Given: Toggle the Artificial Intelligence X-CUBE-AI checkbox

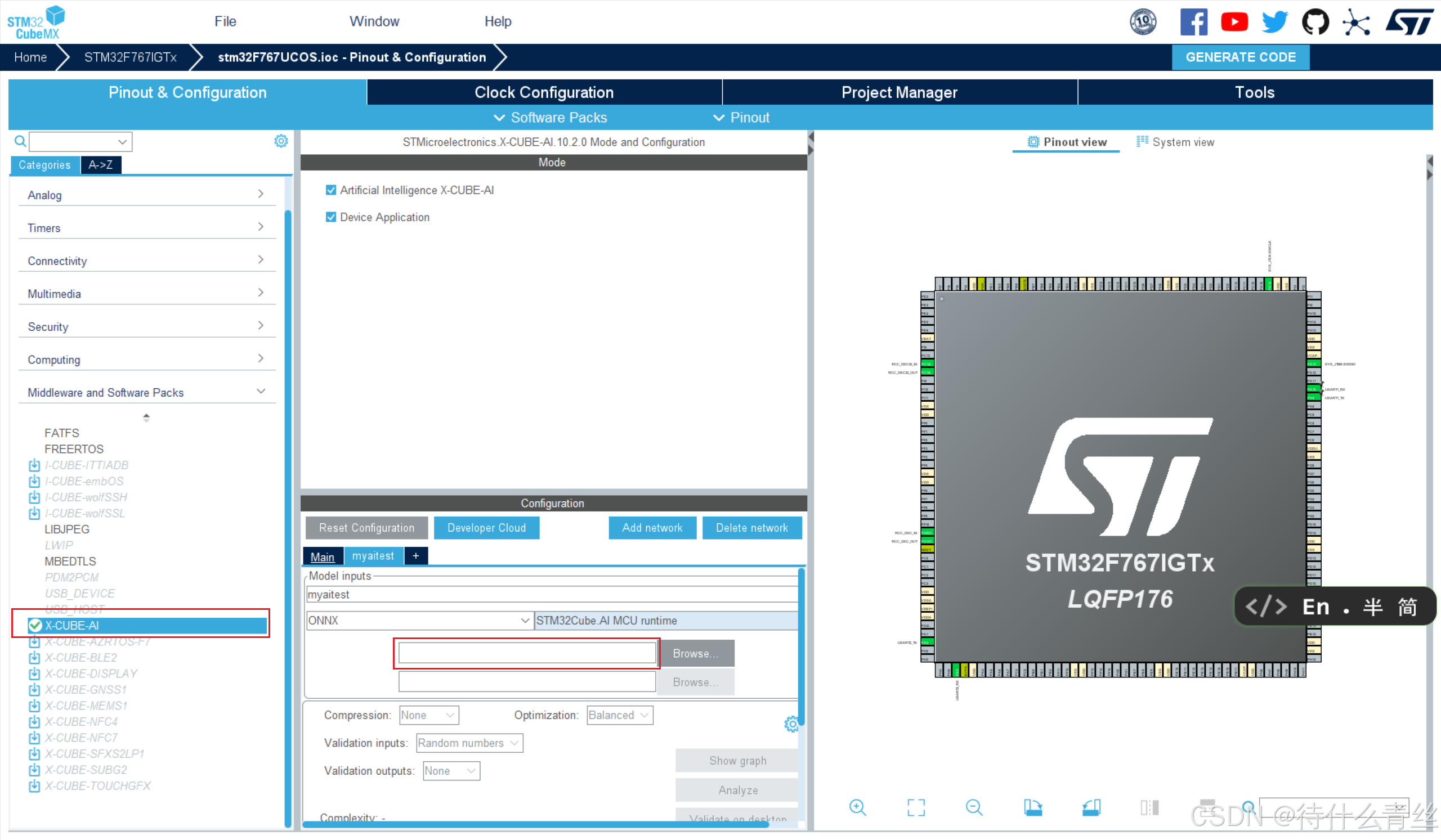Looking at the screenshot, I should 330,190.
